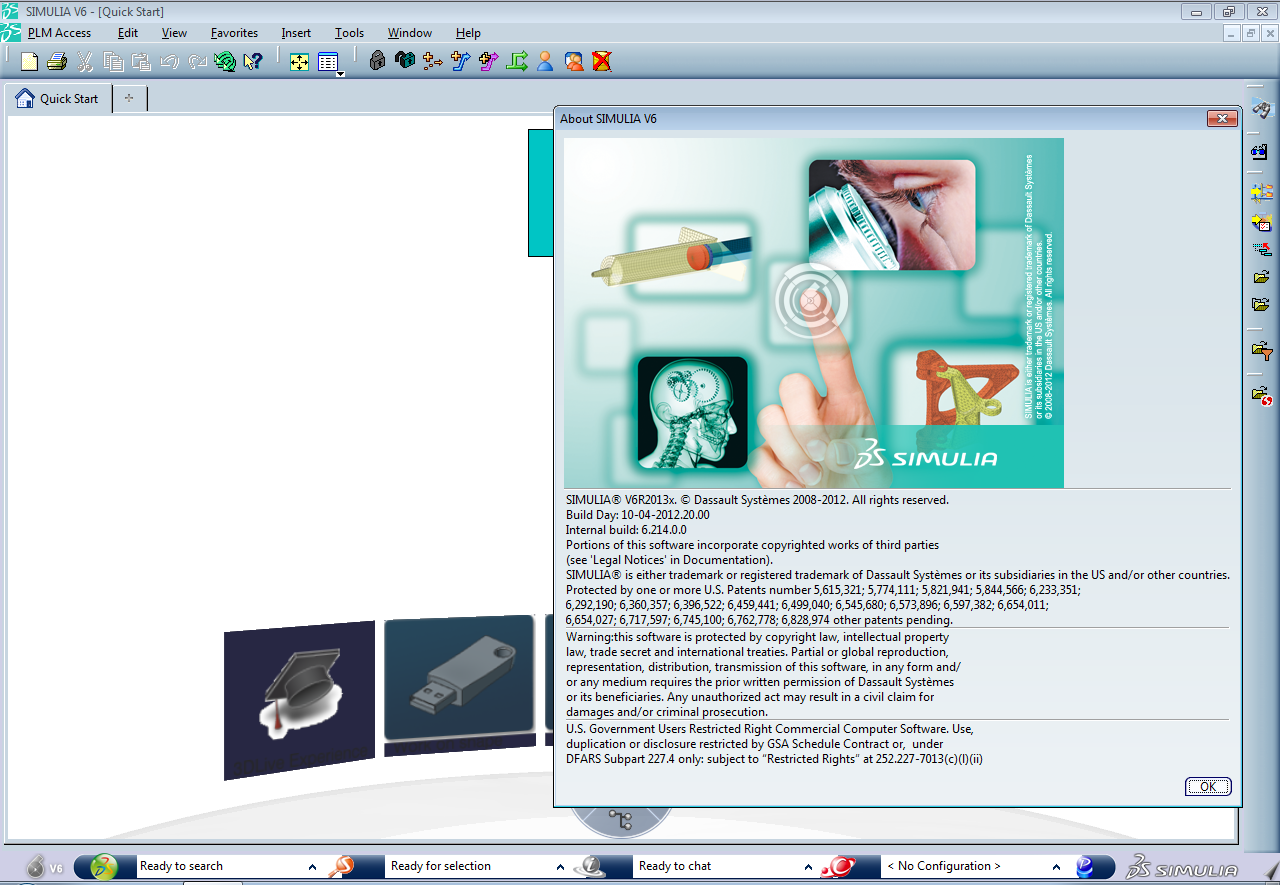1280x885 pixels.
Task: Click the Paste clipboard icon
Action: coord(141,62)
